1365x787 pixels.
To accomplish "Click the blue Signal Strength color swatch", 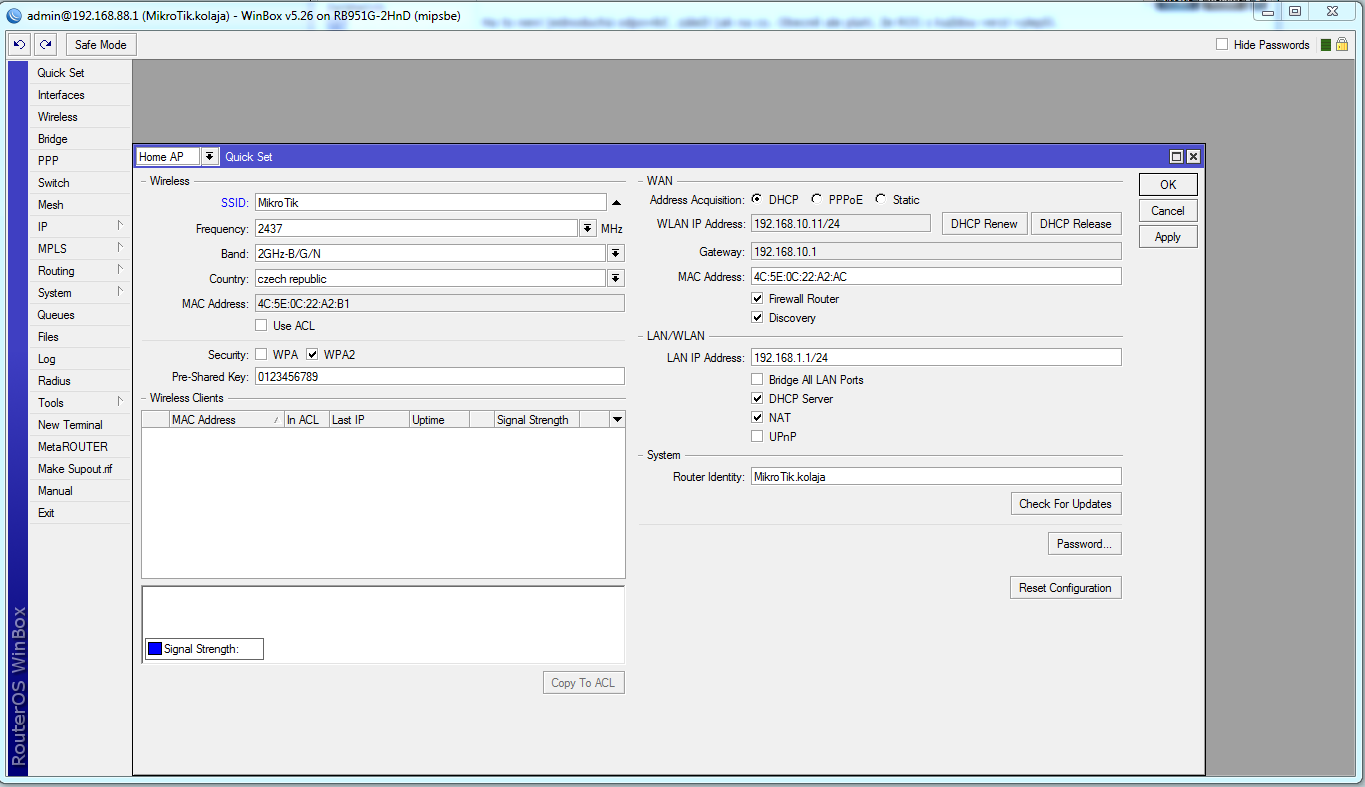I will click(155, 649).
